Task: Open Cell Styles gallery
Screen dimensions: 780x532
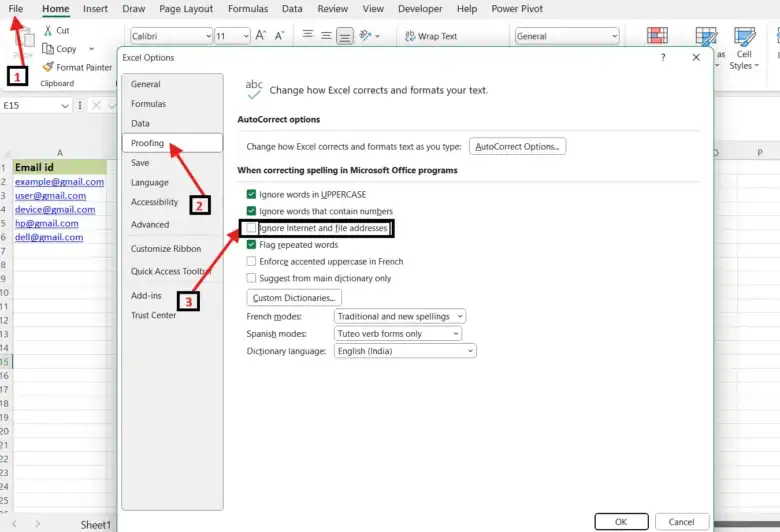Action: coord(744,49)
